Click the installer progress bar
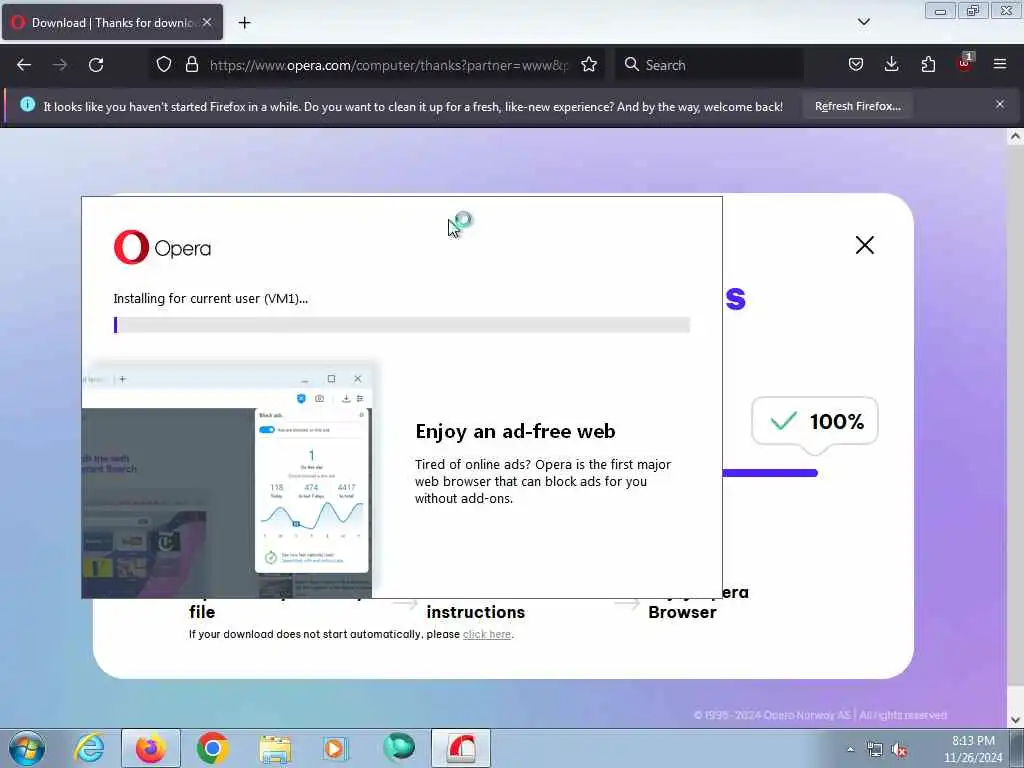1024x768 pixels. [x=402, y=325]
